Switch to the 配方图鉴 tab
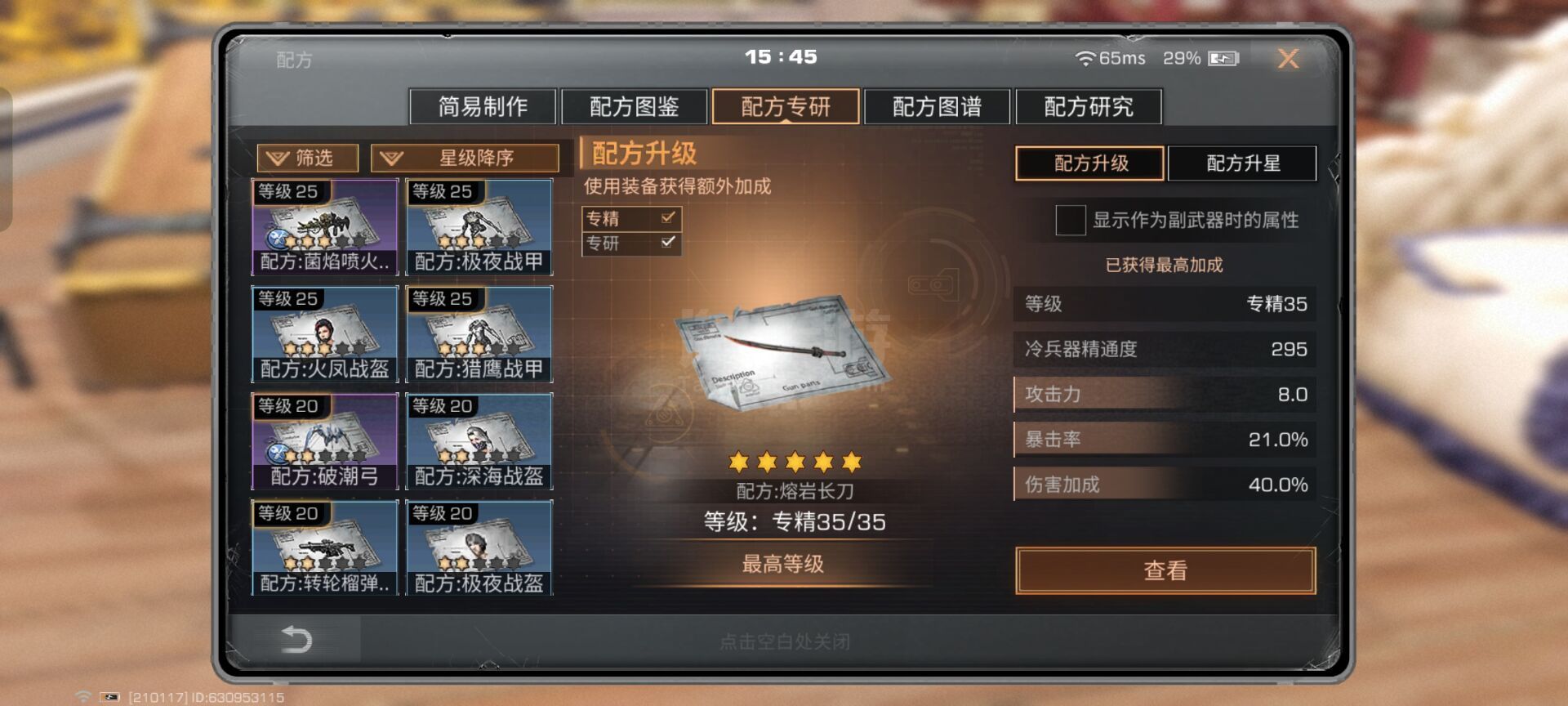 (635, 106)
